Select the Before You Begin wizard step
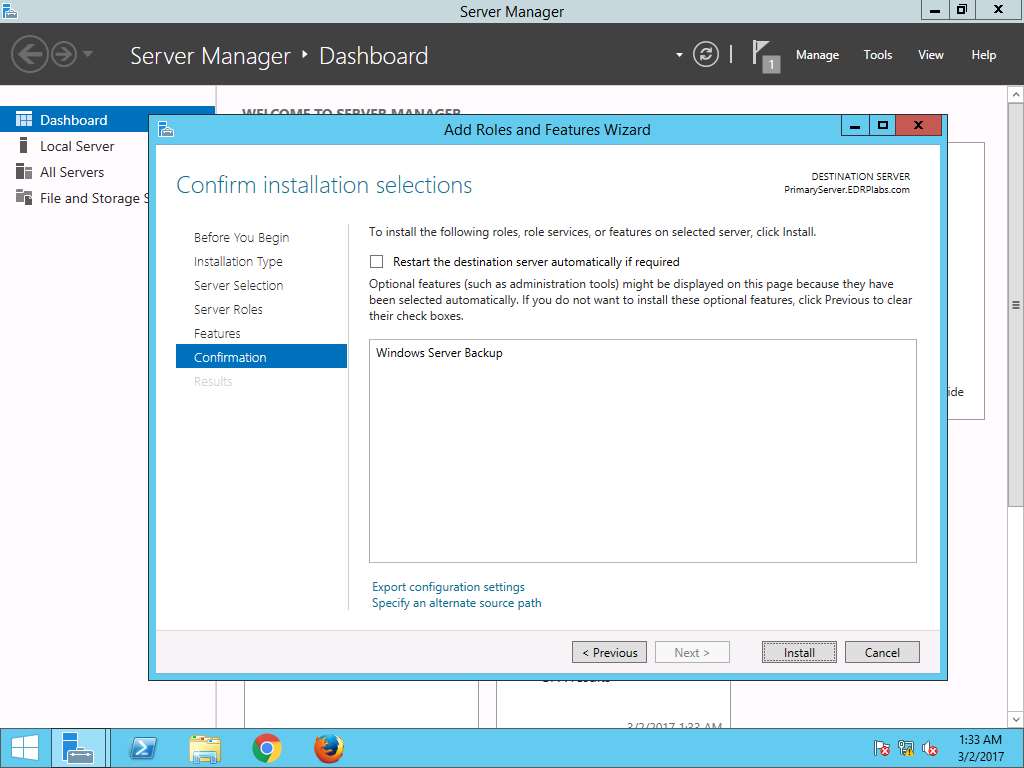The image size is (1024, 768). pos(242,237)
